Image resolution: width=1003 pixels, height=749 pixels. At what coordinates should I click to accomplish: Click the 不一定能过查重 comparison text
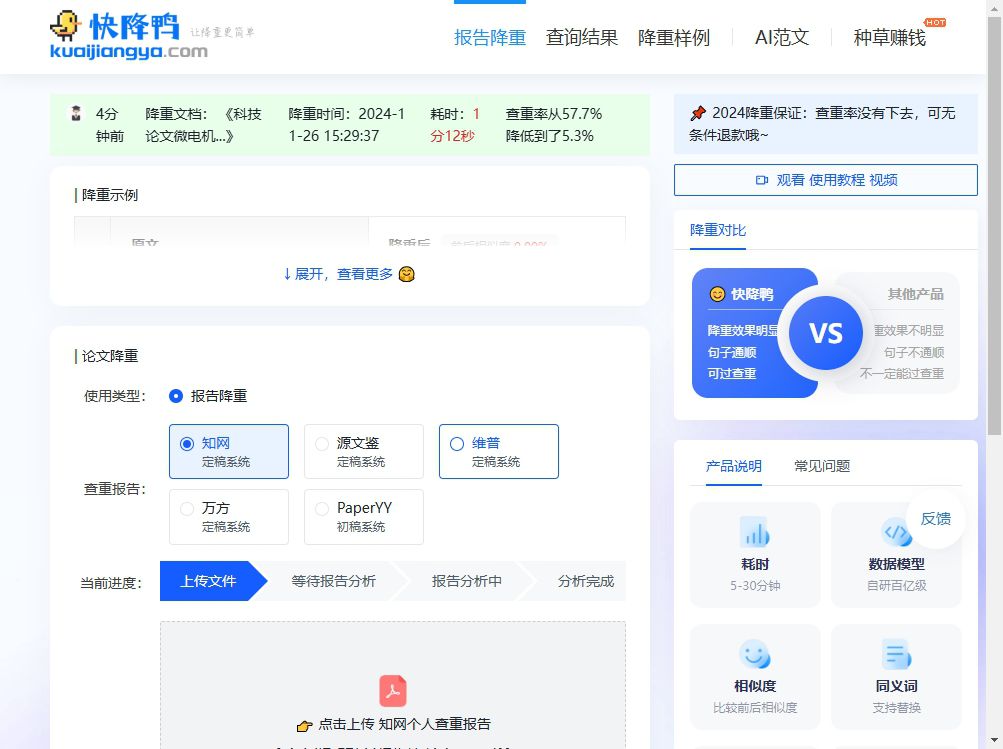click(x=901, y=374)
